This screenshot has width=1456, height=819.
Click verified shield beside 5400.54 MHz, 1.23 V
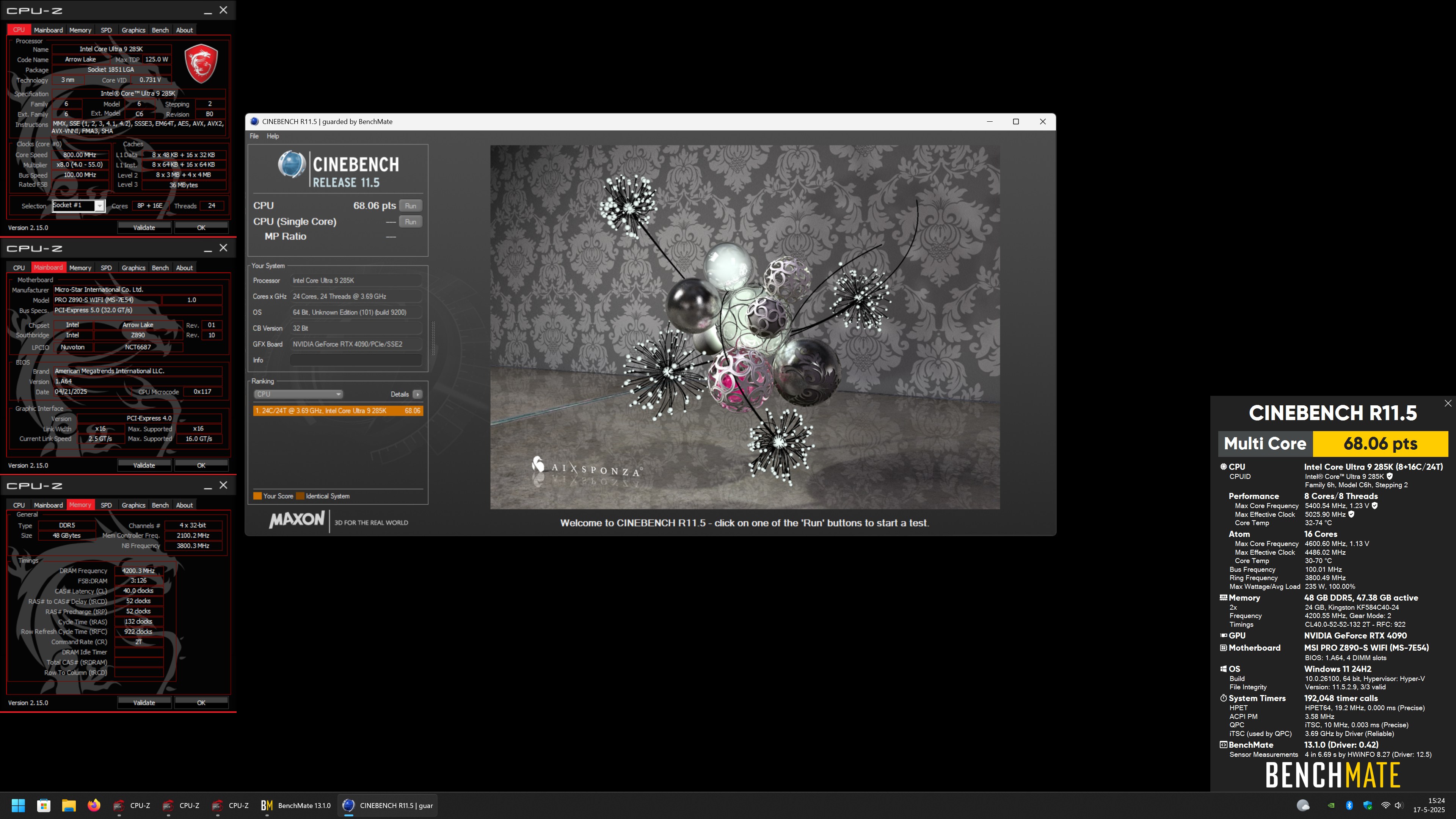coord(1374,506)
